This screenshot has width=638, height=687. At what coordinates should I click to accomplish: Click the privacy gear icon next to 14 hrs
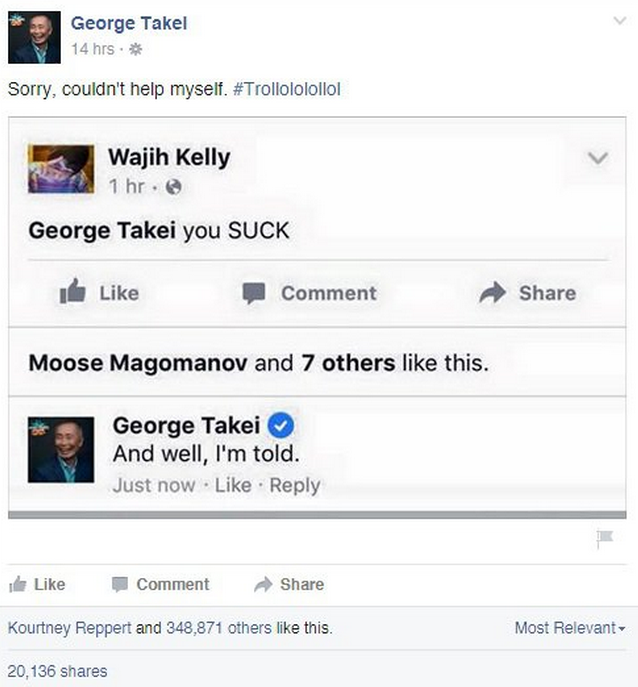point(136,48)
